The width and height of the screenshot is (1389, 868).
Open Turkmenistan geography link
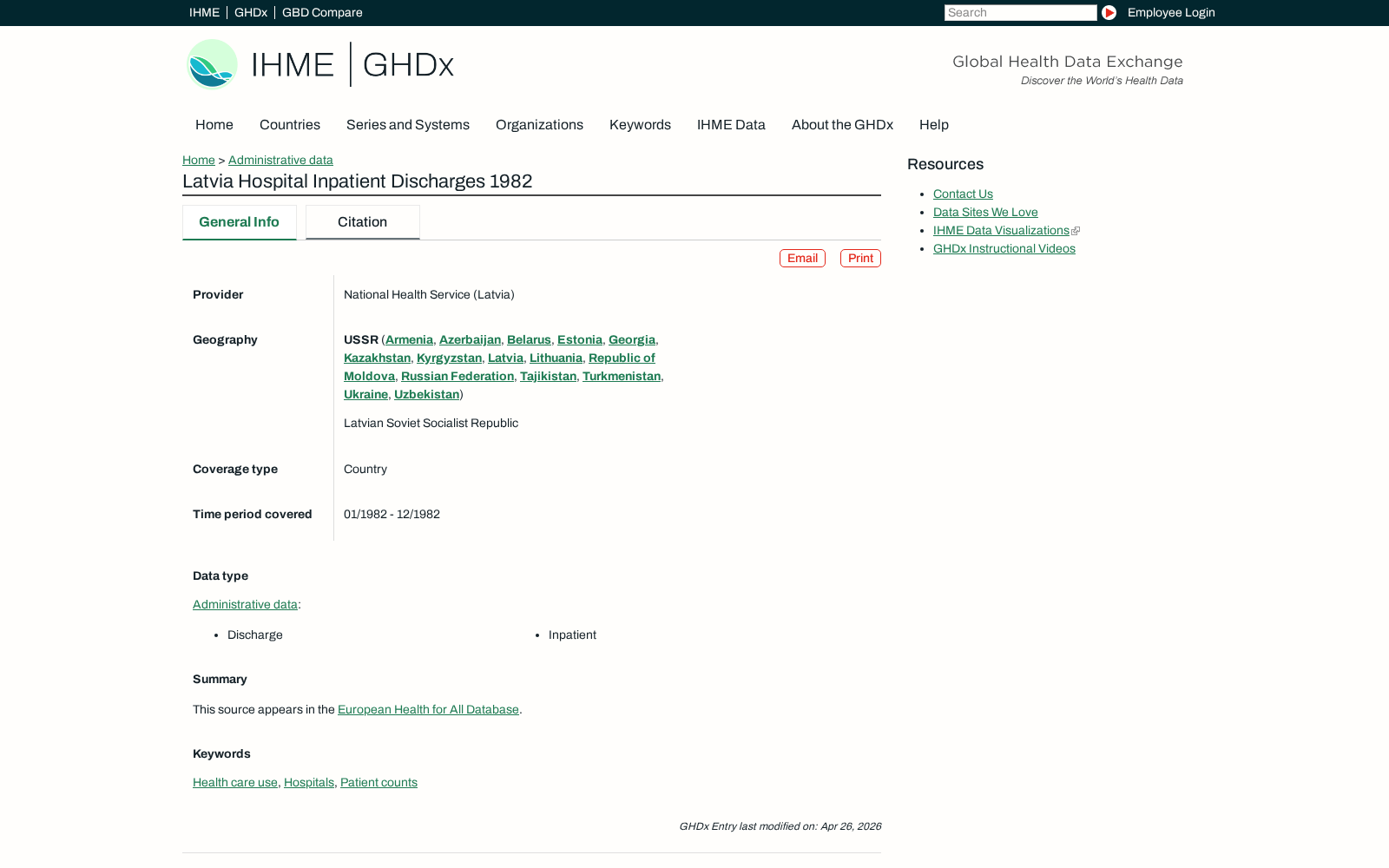(622, 377)
